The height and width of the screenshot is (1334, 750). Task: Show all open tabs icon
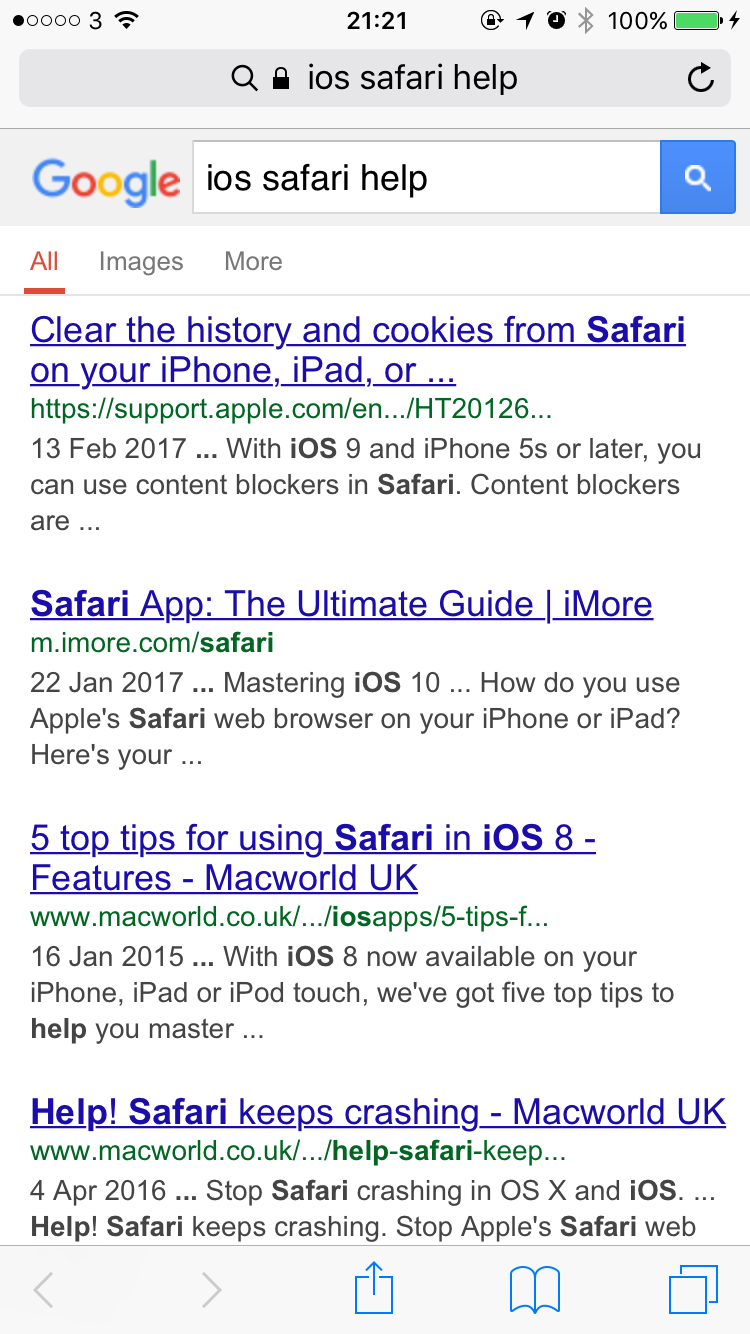tap(693, 1289)
